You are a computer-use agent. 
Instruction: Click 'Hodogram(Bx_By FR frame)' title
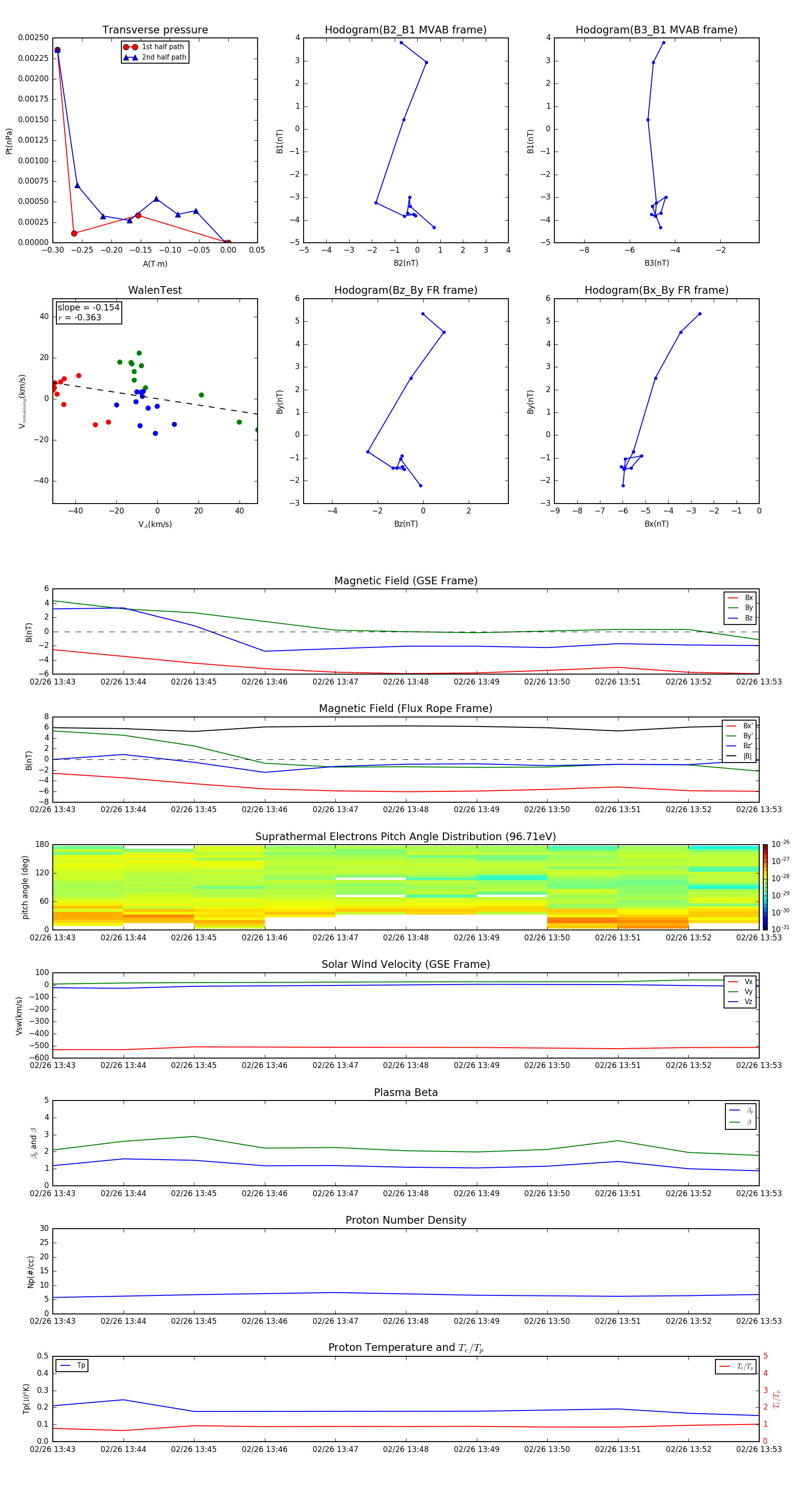tap(656, 290)
